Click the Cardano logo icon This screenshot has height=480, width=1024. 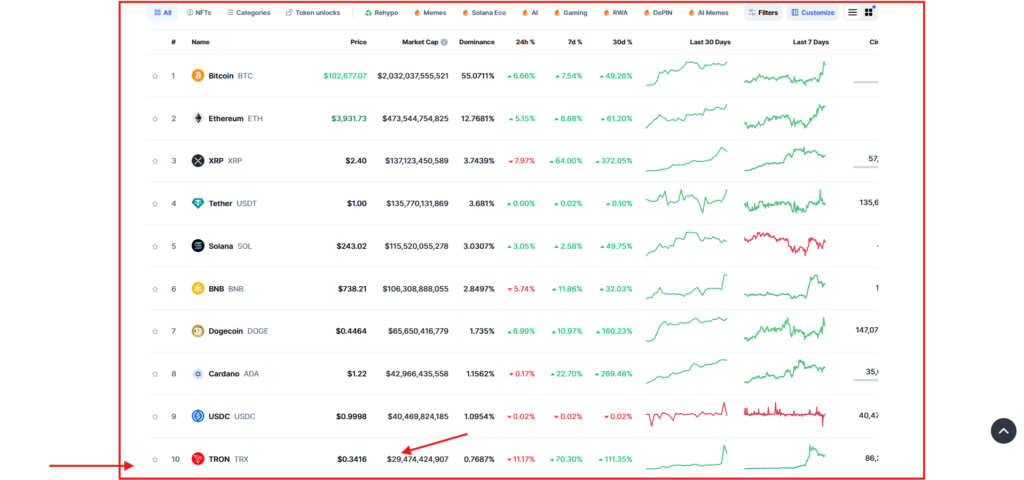198,374
